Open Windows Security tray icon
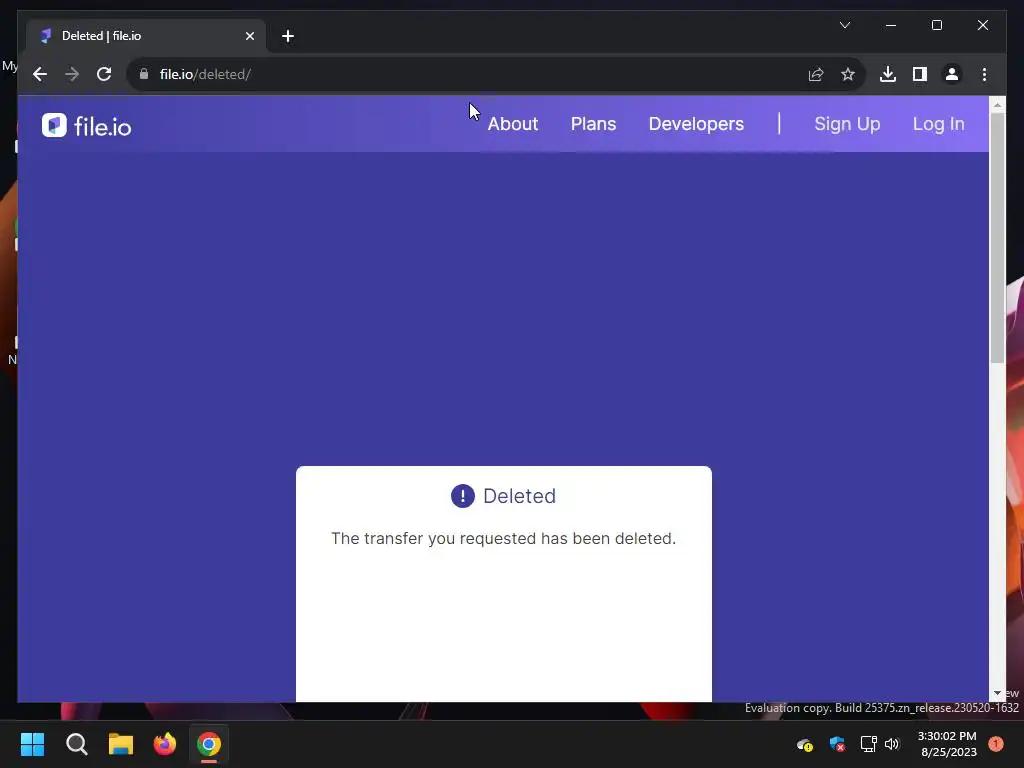This screenshot has height=768, width=1024. tap(837, 744)
